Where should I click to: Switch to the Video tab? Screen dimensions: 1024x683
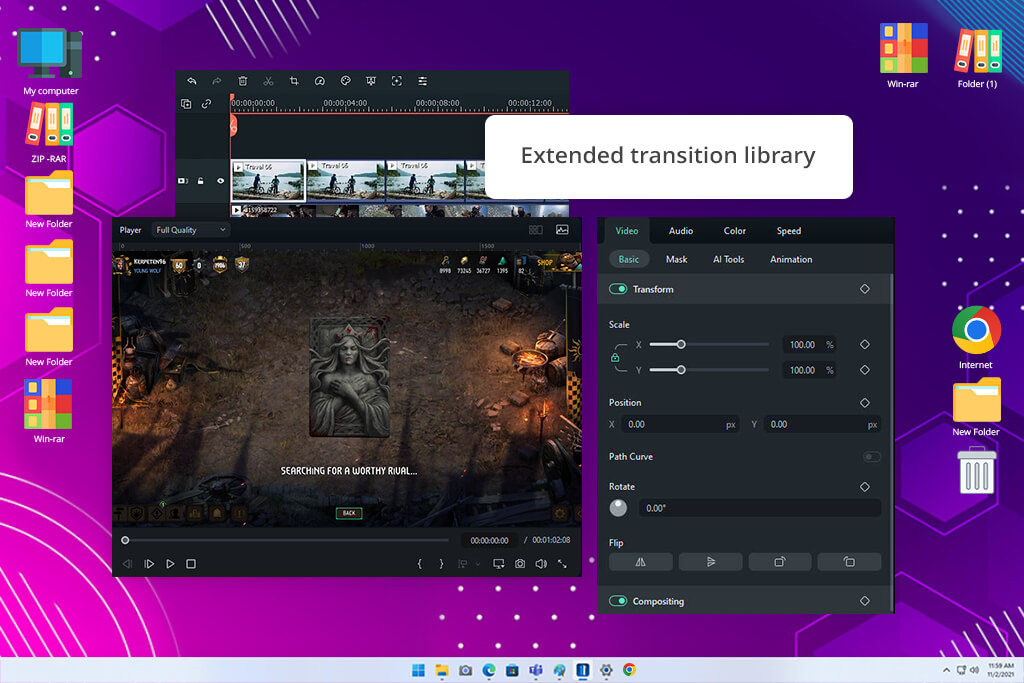click(x=626, y=230)
